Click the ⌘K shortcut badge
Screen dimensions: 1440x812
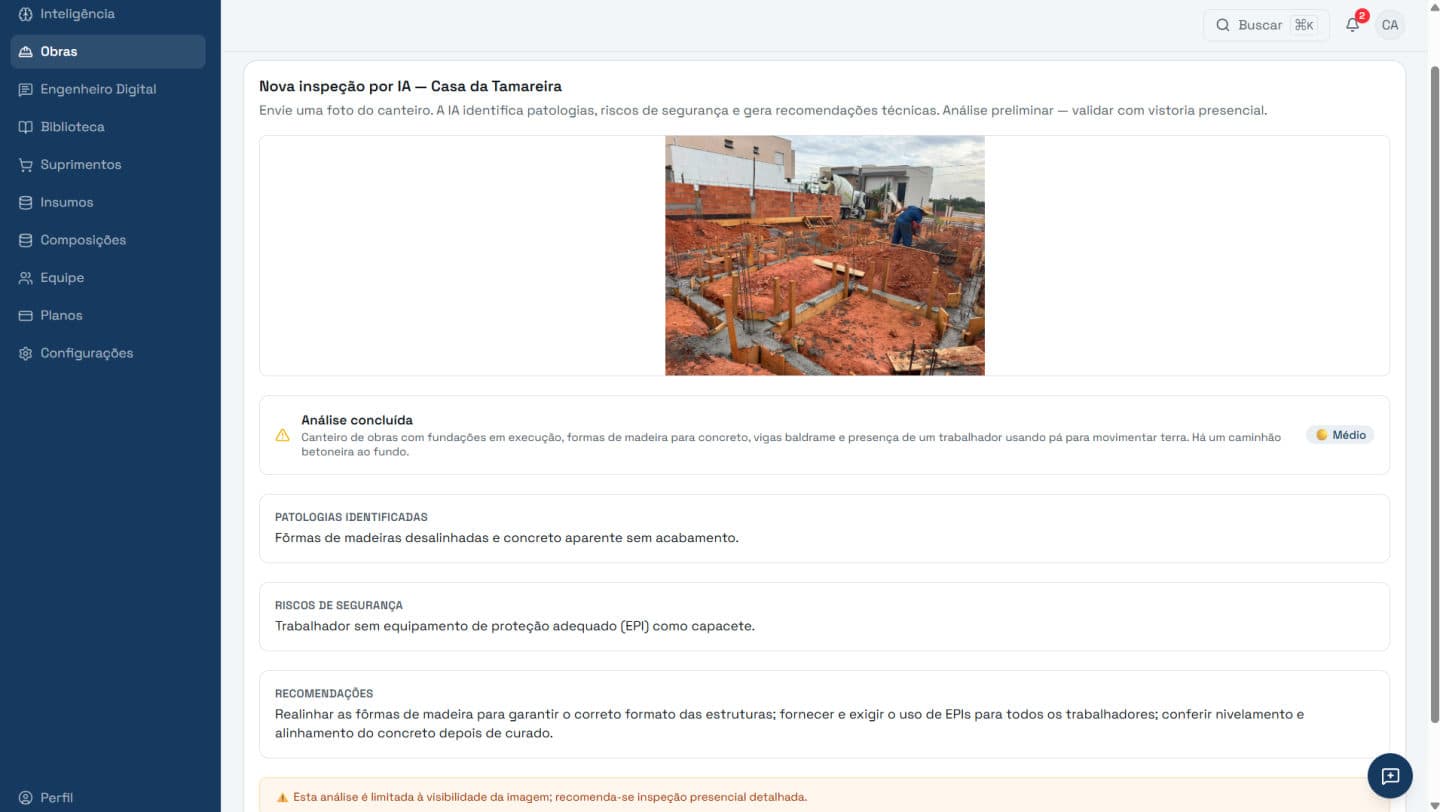[1304, 25]
